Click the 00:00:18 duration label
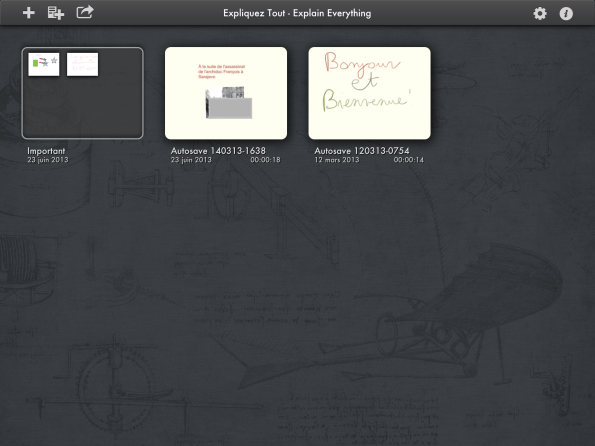 click(x=265, y=160)
